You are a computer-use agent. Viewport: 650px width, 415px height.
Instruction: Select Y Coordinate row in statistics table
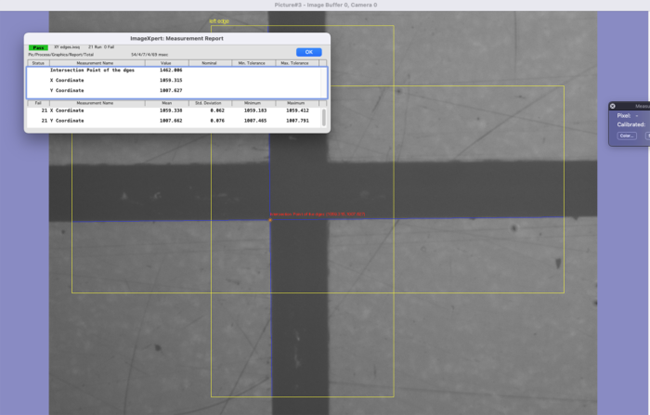(174, 121)
